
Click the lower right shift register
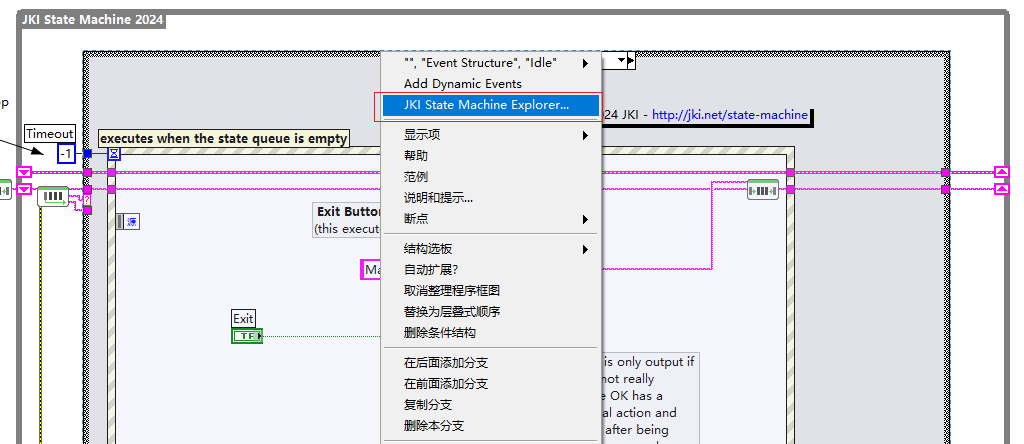tap(1002, 189)
